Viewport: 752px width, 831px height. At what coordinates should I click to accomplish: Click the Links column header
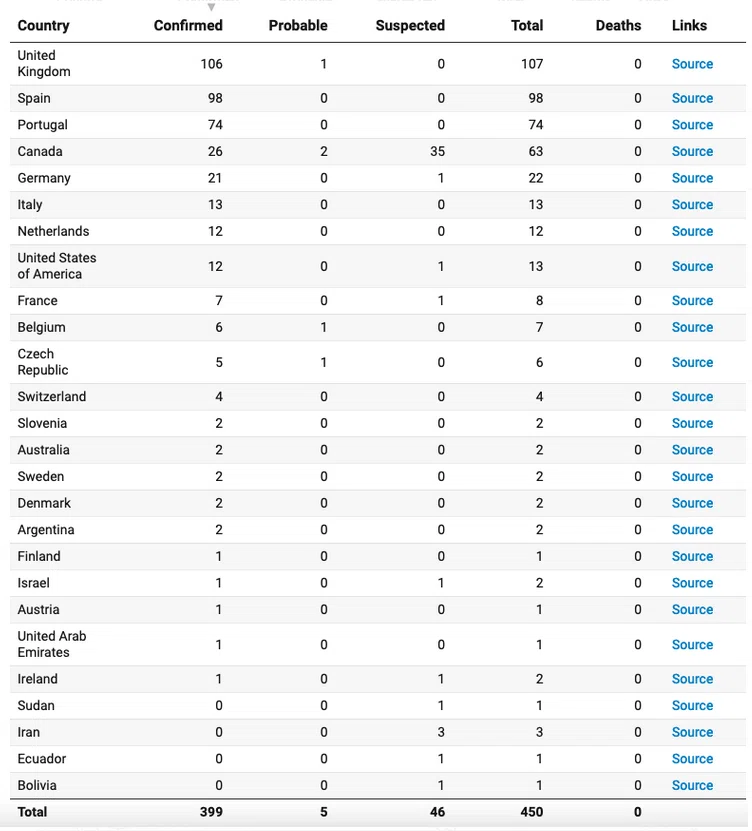click(x=689, y=25)
